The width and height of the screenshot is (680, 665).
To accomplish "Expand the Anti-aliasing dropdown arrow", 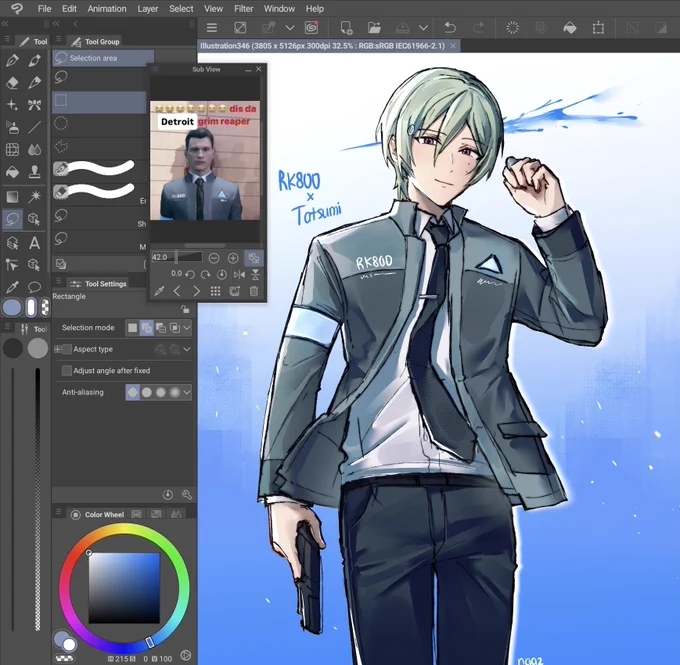I will (x=187, y=393).
